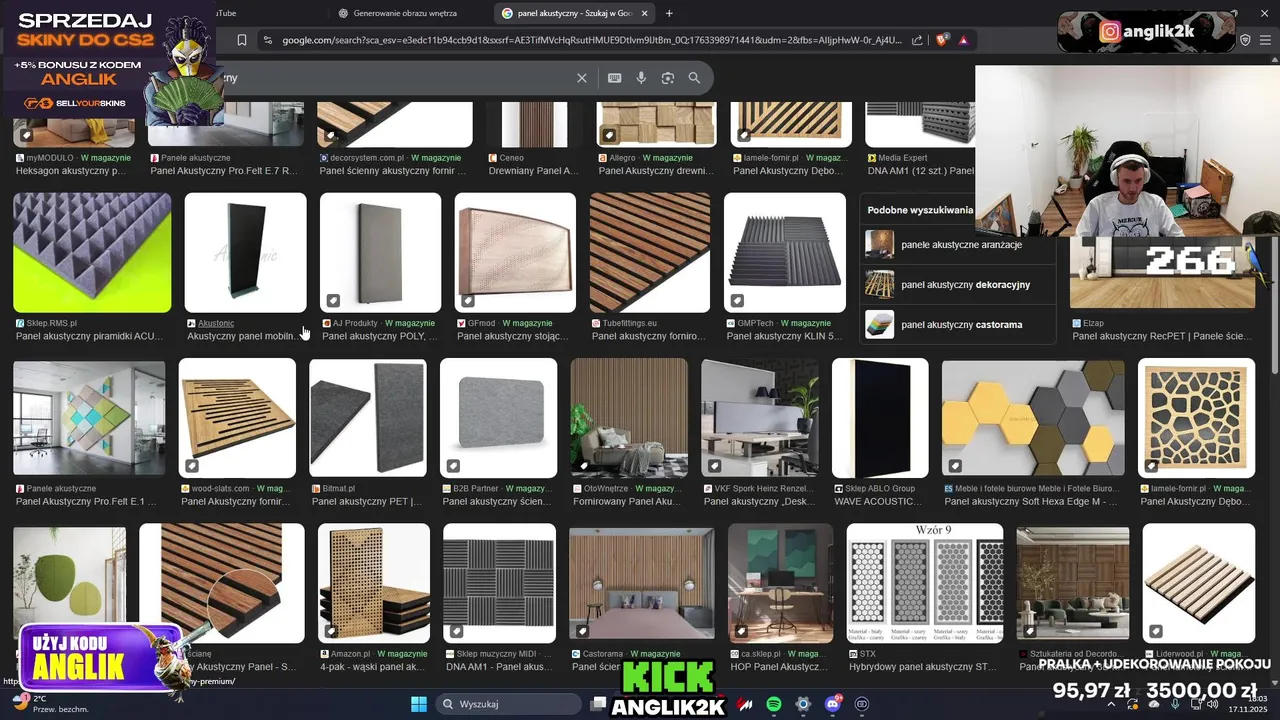This screenshot has height=720, width=1280.
Task: Open Castorama bedroom wall panel thumbnail
Action: pos(642,583)
